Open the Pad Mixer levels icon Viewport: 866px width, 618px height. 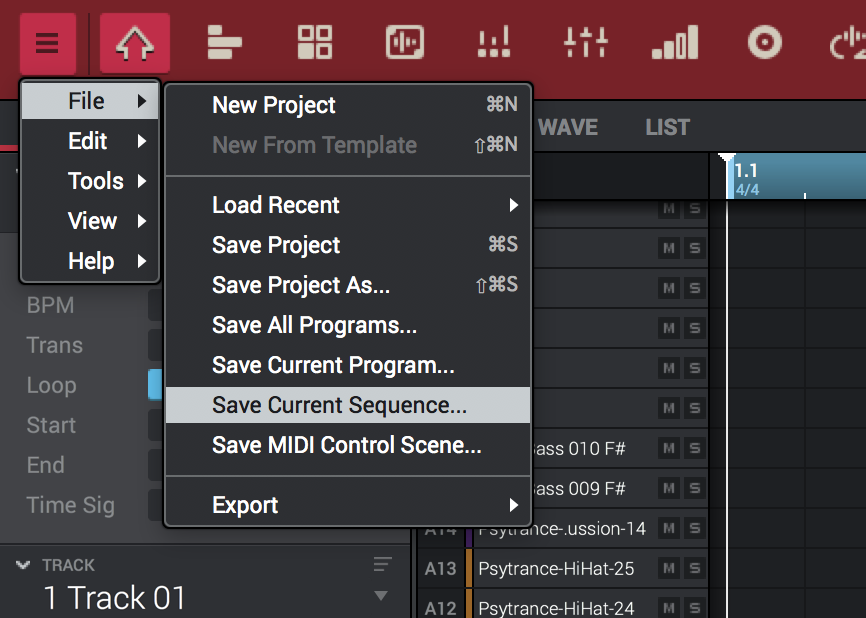pyautogui.click(x=675, y=43)
